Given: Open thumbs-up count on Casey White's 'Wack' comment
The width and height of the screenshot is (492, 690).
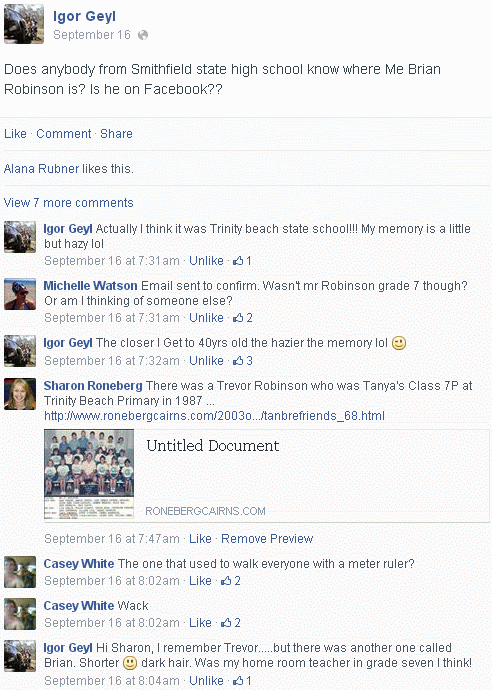Looking at the screenshot, I should (x=231, y=623).
